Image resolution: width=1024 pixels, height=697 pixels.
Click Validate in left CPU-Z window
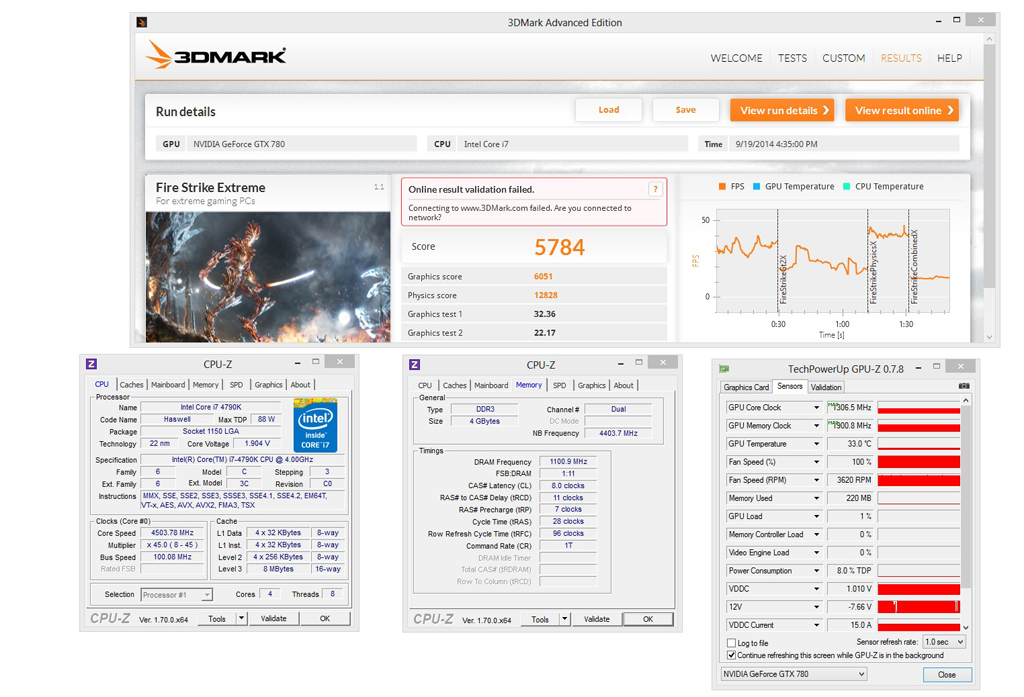274,618
